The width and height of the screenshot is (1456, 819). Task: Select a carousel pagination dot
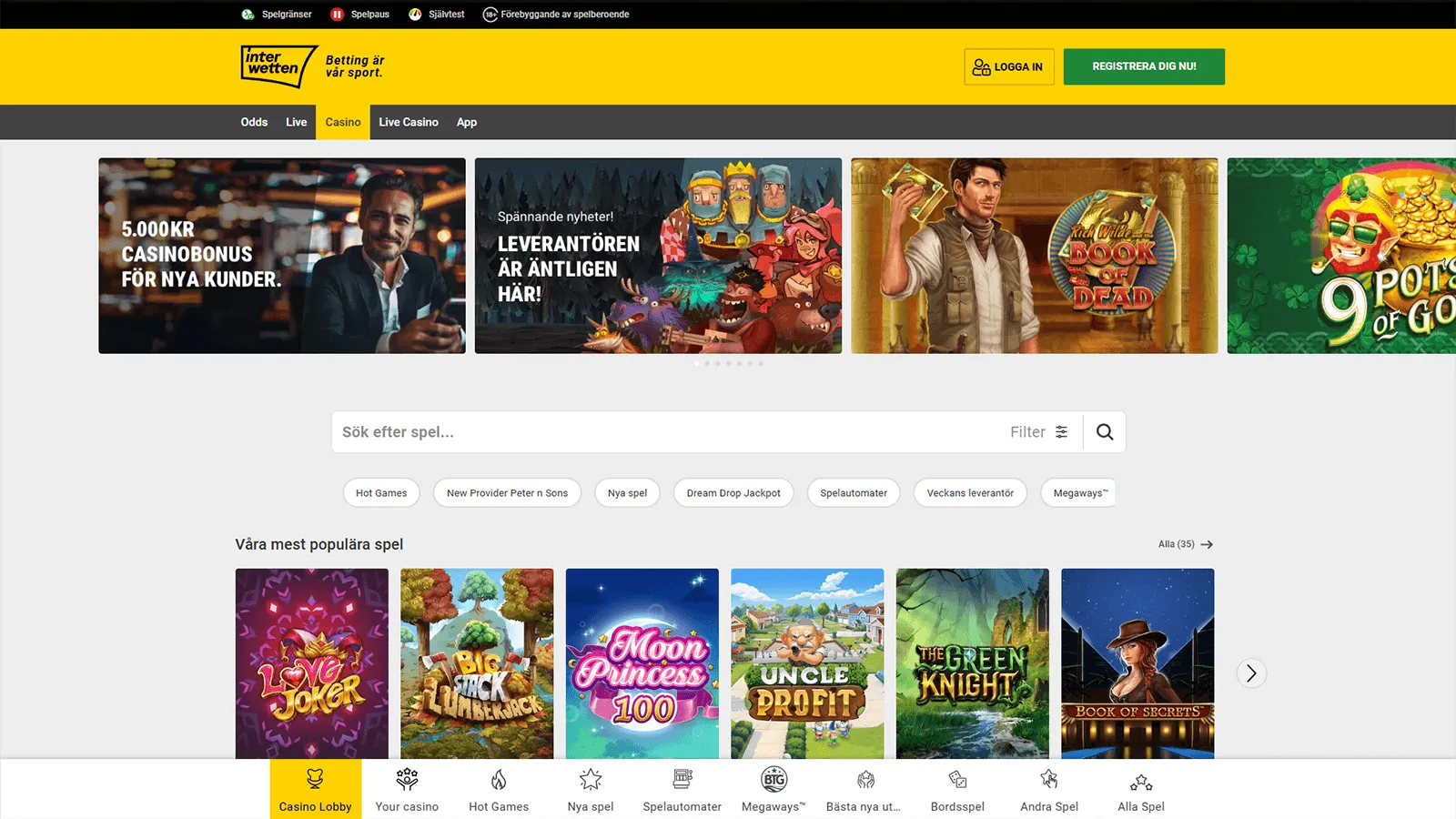[x=697, y=362]
